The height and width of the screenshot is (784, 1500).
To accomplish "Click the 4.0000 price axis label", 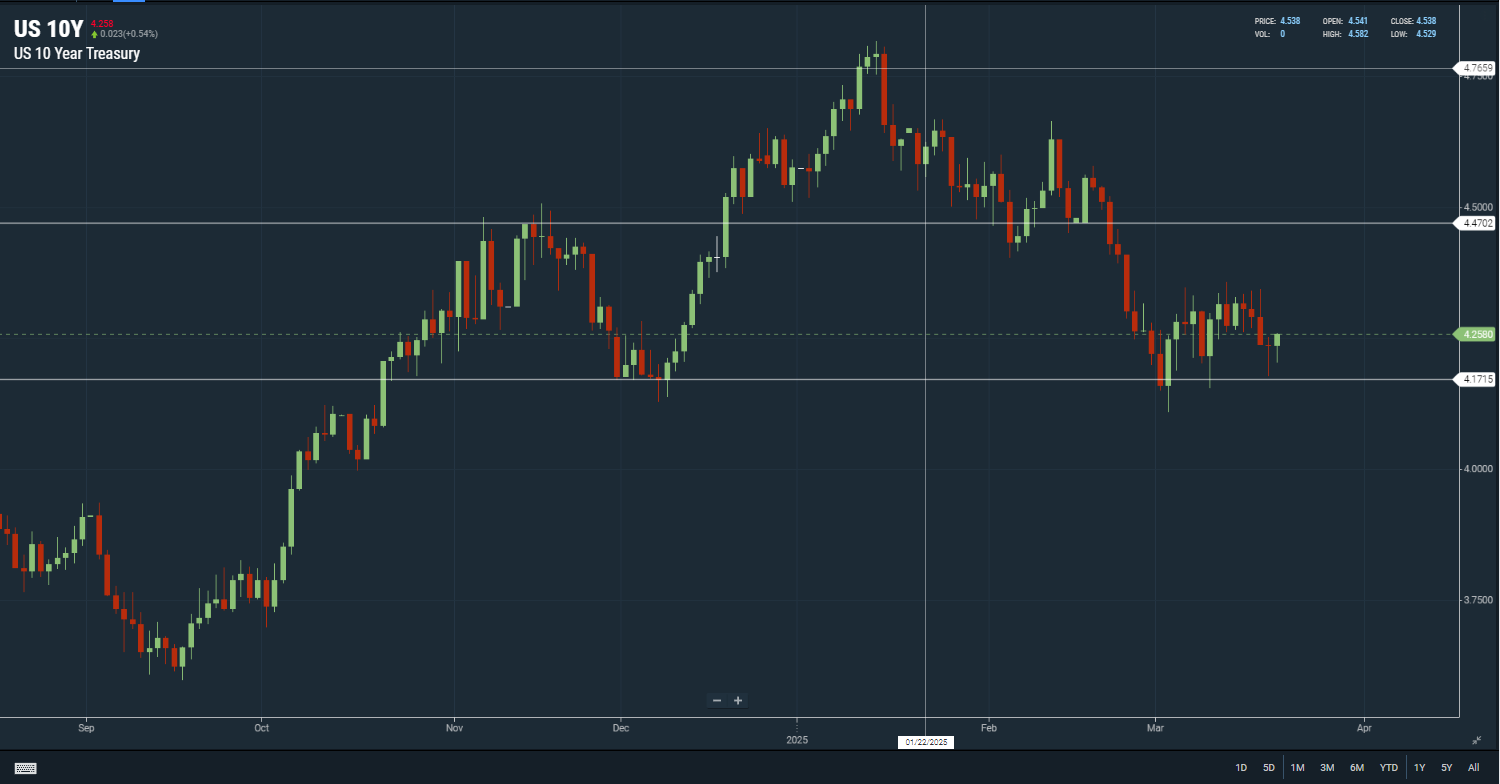I will [1479, 469].
